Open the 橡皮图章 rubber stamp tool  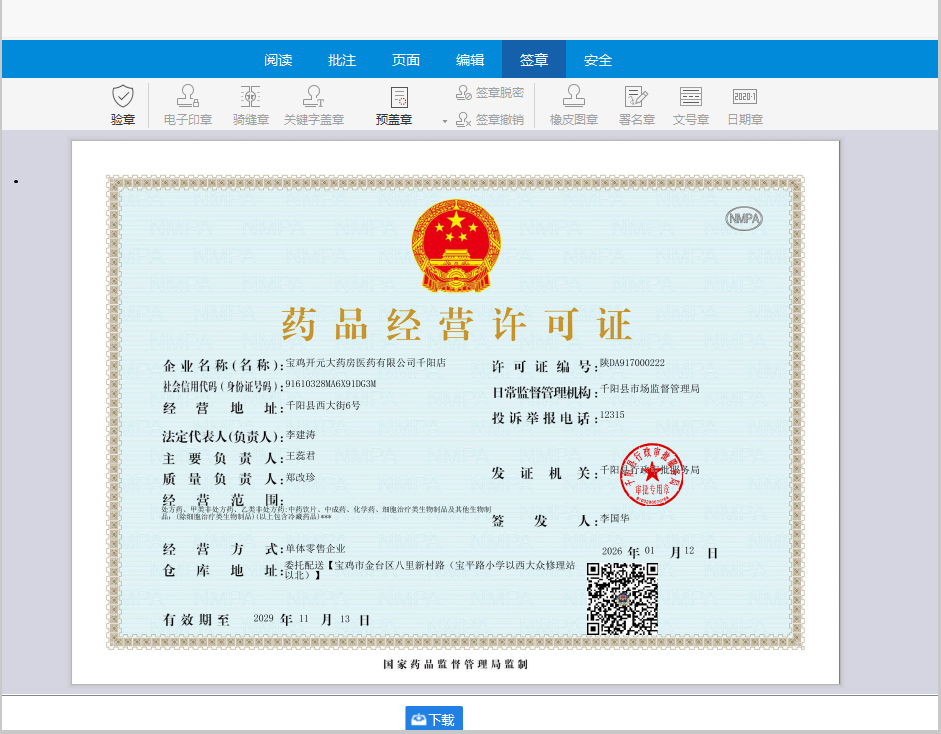pyautogui.click(x=573, y=105)
